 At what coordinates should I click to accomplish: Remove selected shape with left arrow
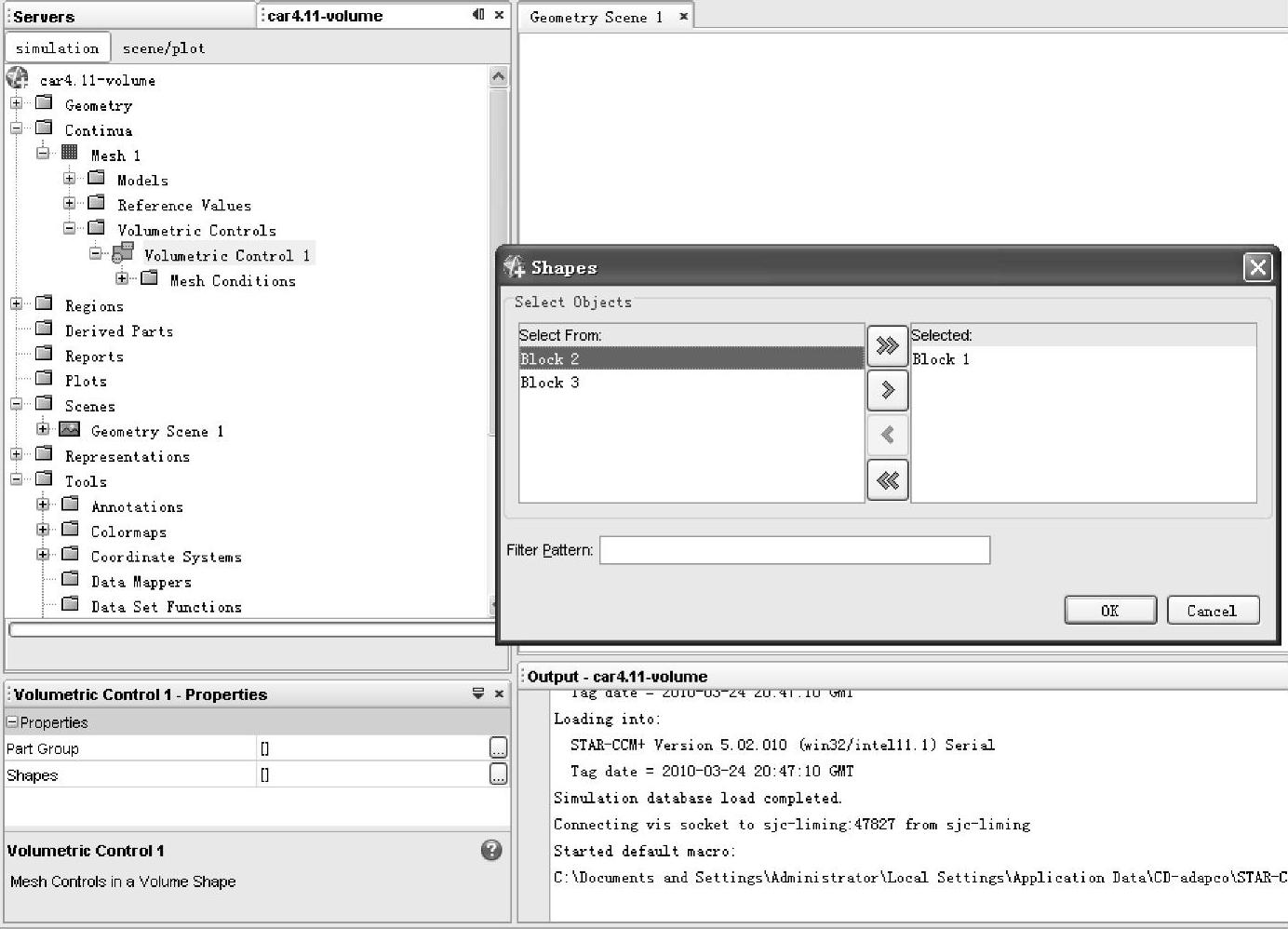pyautogui.click(x=887, y=435)
